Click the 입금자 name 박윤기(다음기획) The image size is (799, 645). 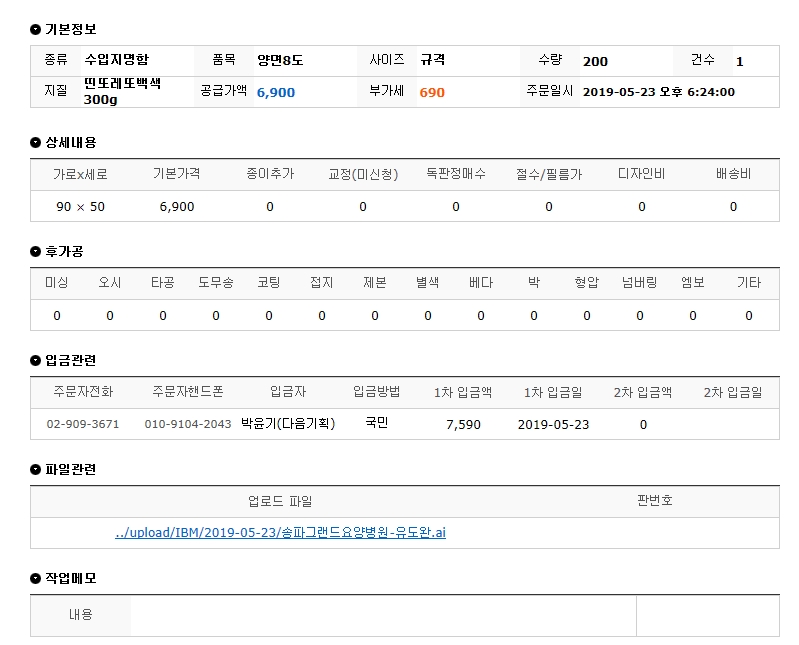click(x=288, y=424)
